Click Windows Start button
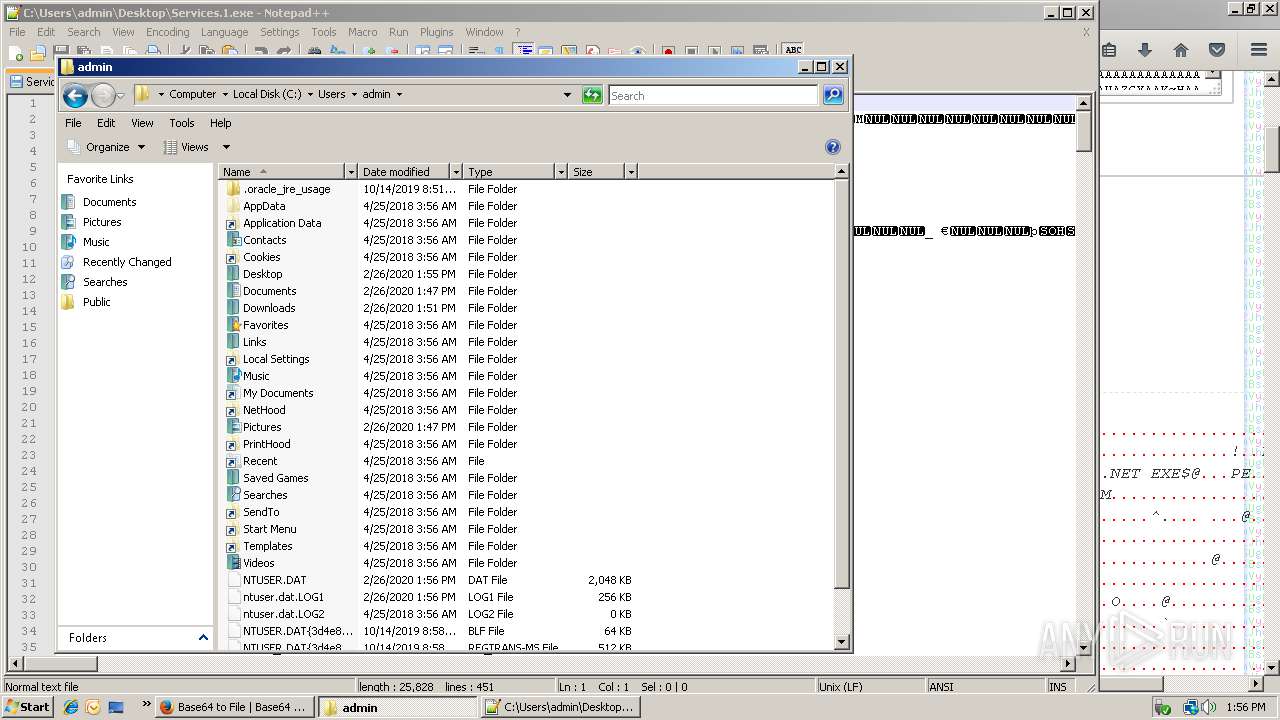This screenshot has width=1280, height=720. [27, 707]
